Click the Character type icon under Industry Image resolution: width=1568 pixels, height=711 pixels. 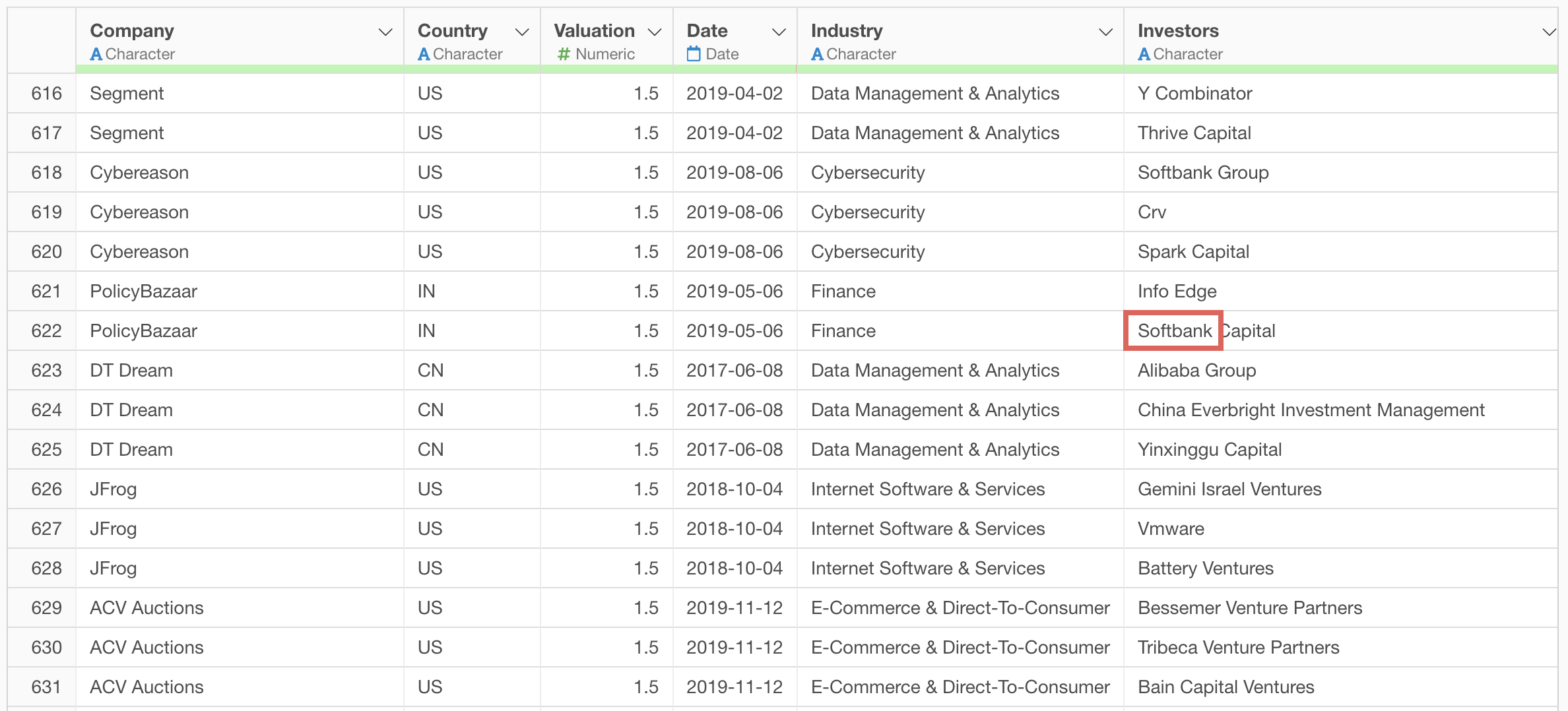(817, 54)
